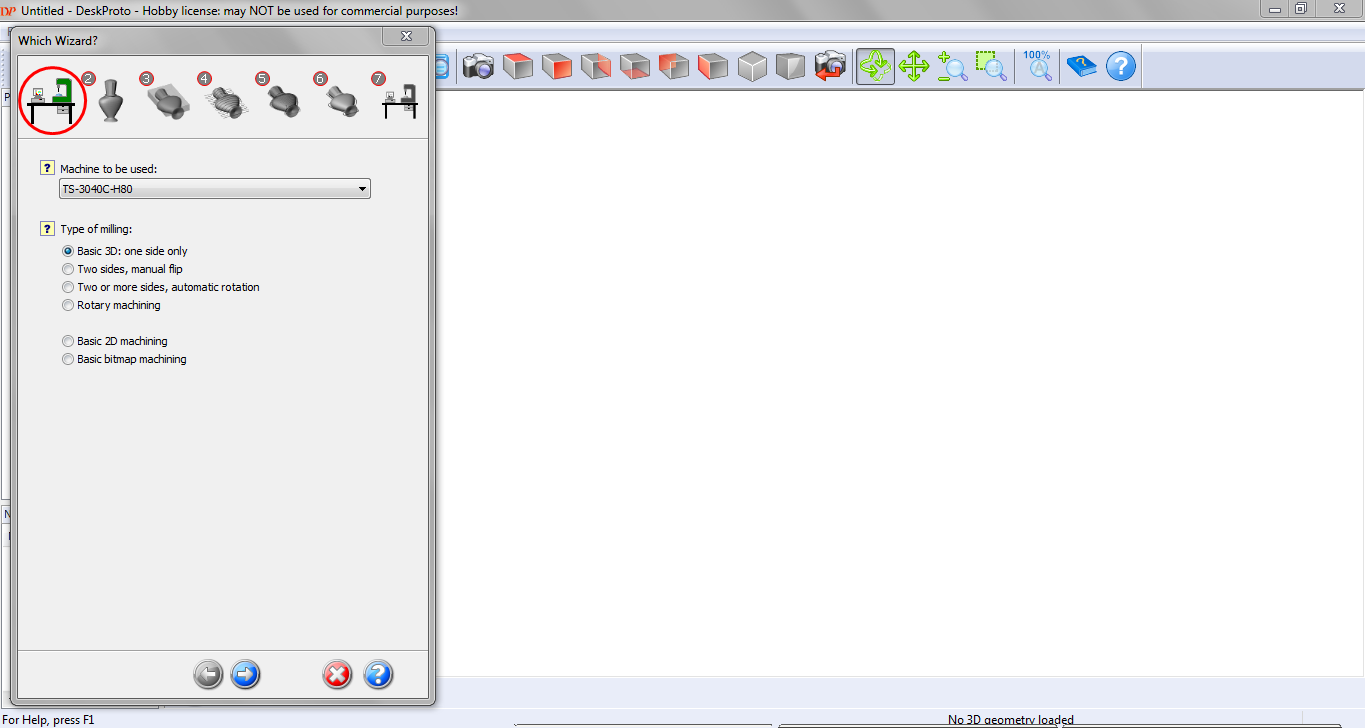Image resolution: width=1365 pixels, height=728 pixels.
Task: Click the question mark beside Type of milling
Action: click(46, 228)
